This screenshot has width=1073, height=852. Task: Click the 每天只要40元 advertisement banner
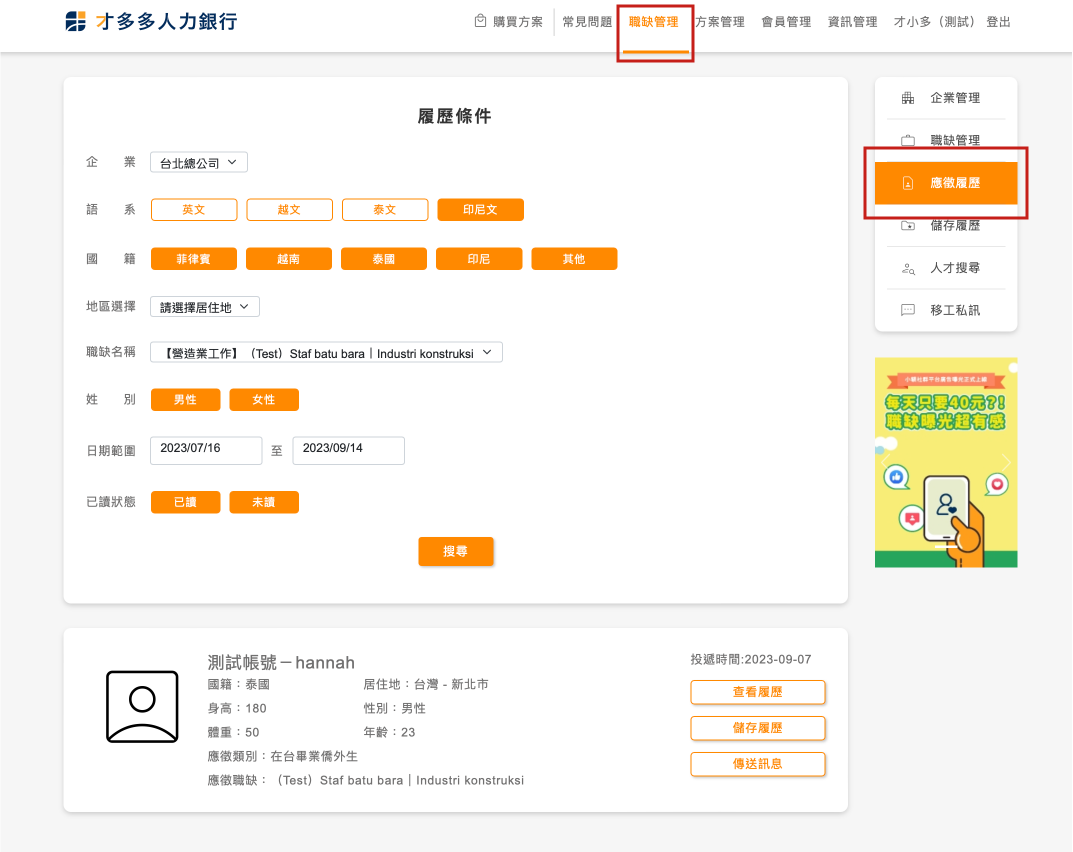tap(946, 462)
